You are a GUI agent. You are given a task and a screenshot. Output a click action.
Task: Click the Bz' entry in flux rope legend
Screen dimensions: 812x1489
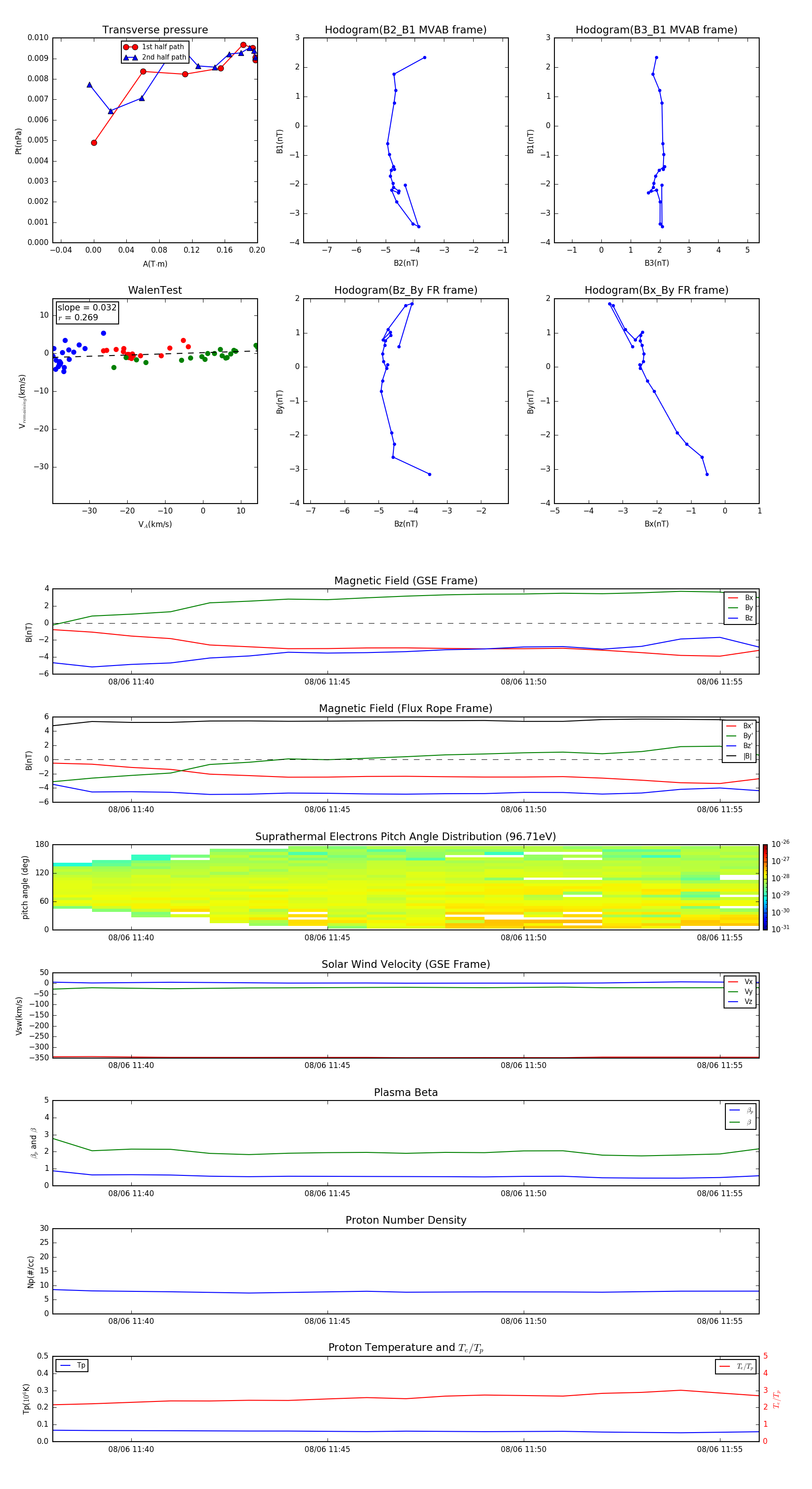(x=739, y=746)
